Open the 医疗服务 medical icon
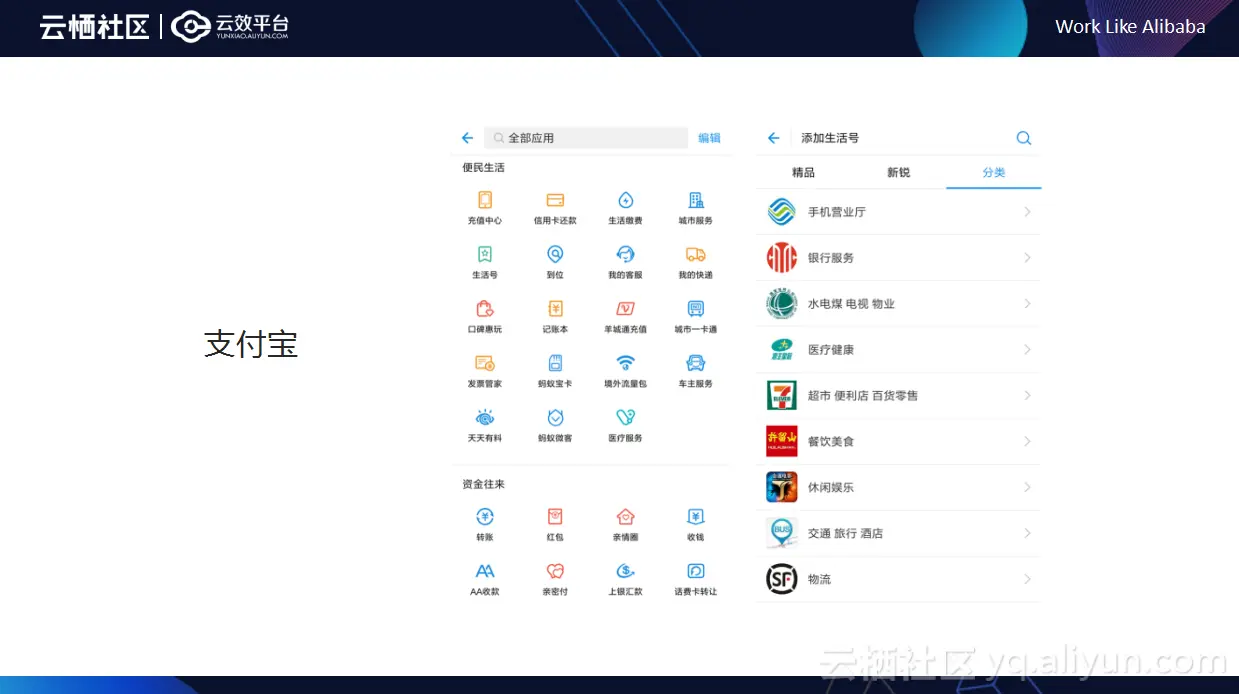 tap(625, 417)
